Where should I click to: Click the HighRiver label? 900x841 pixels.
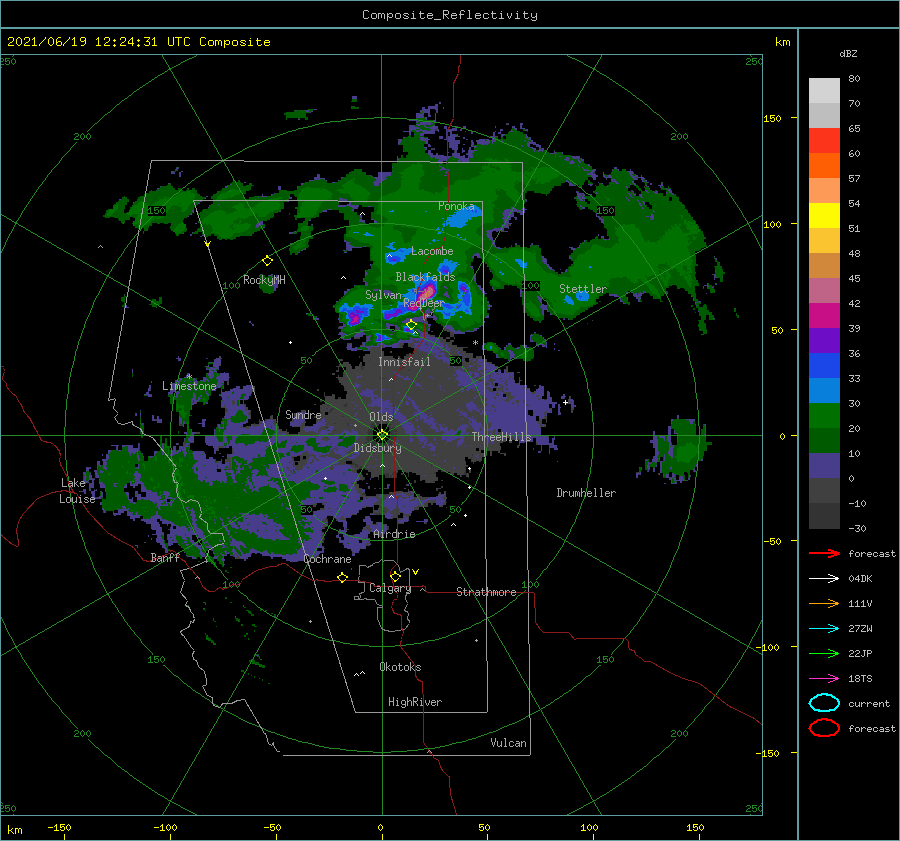coord(415,702)
